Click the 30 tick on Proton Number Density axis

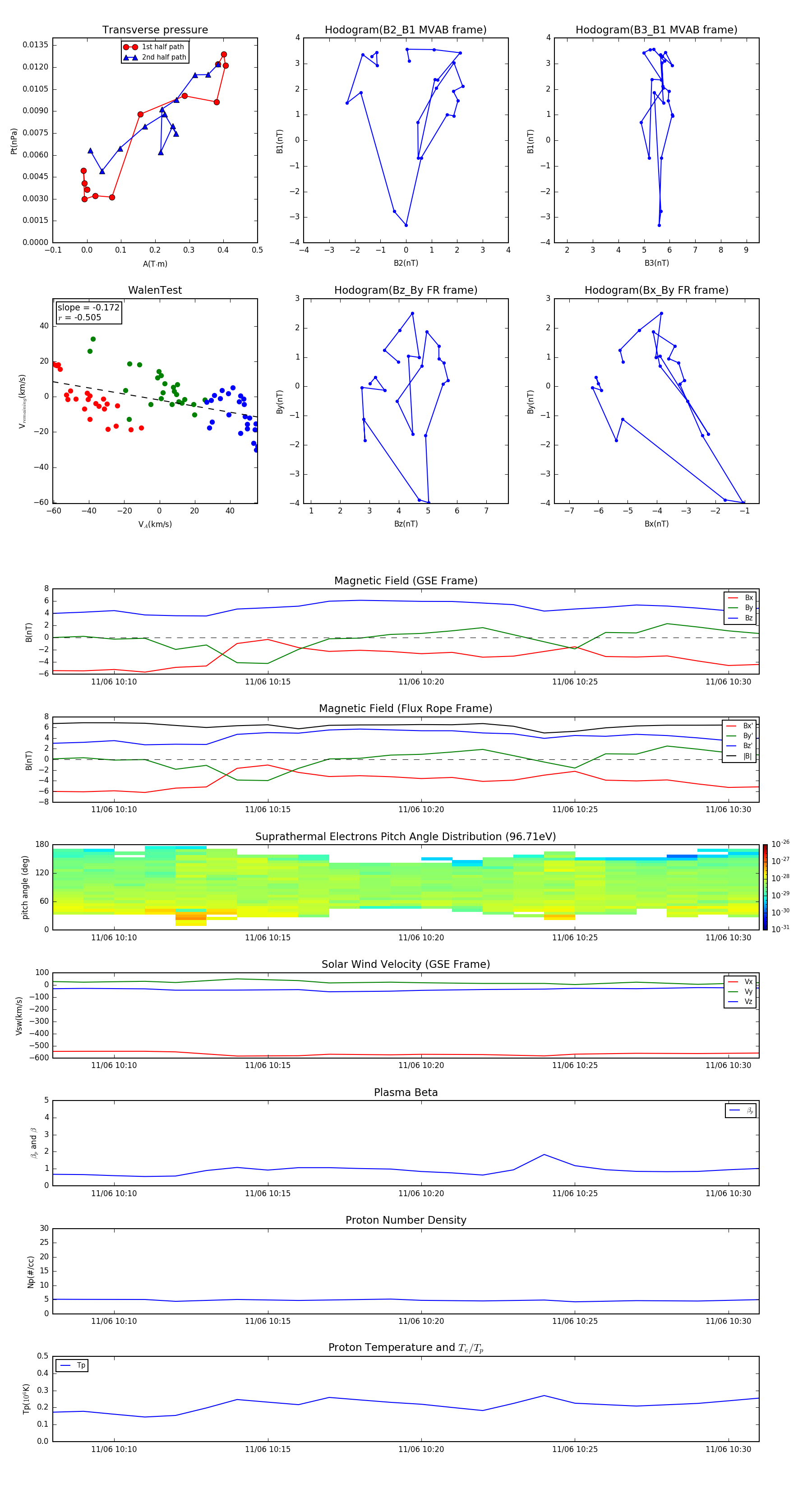pos(44,1229)
